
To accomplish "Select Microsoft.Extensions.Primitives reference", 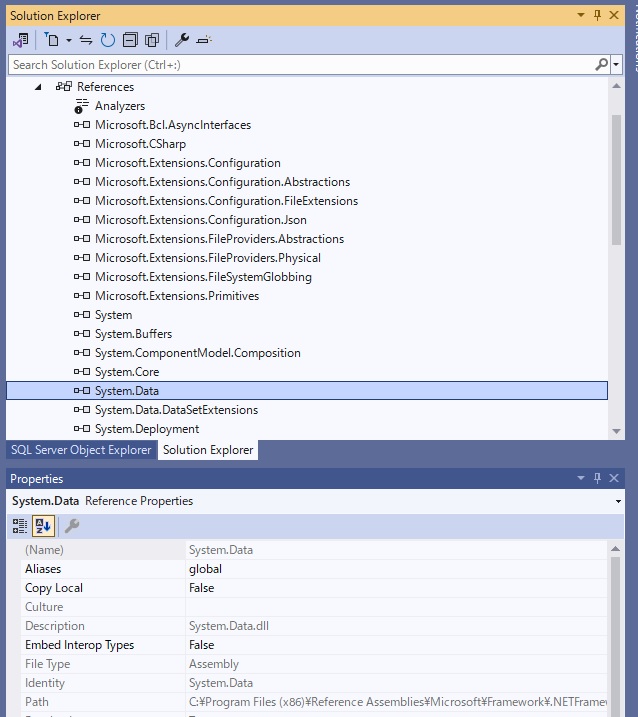I will tap(177, 296).
